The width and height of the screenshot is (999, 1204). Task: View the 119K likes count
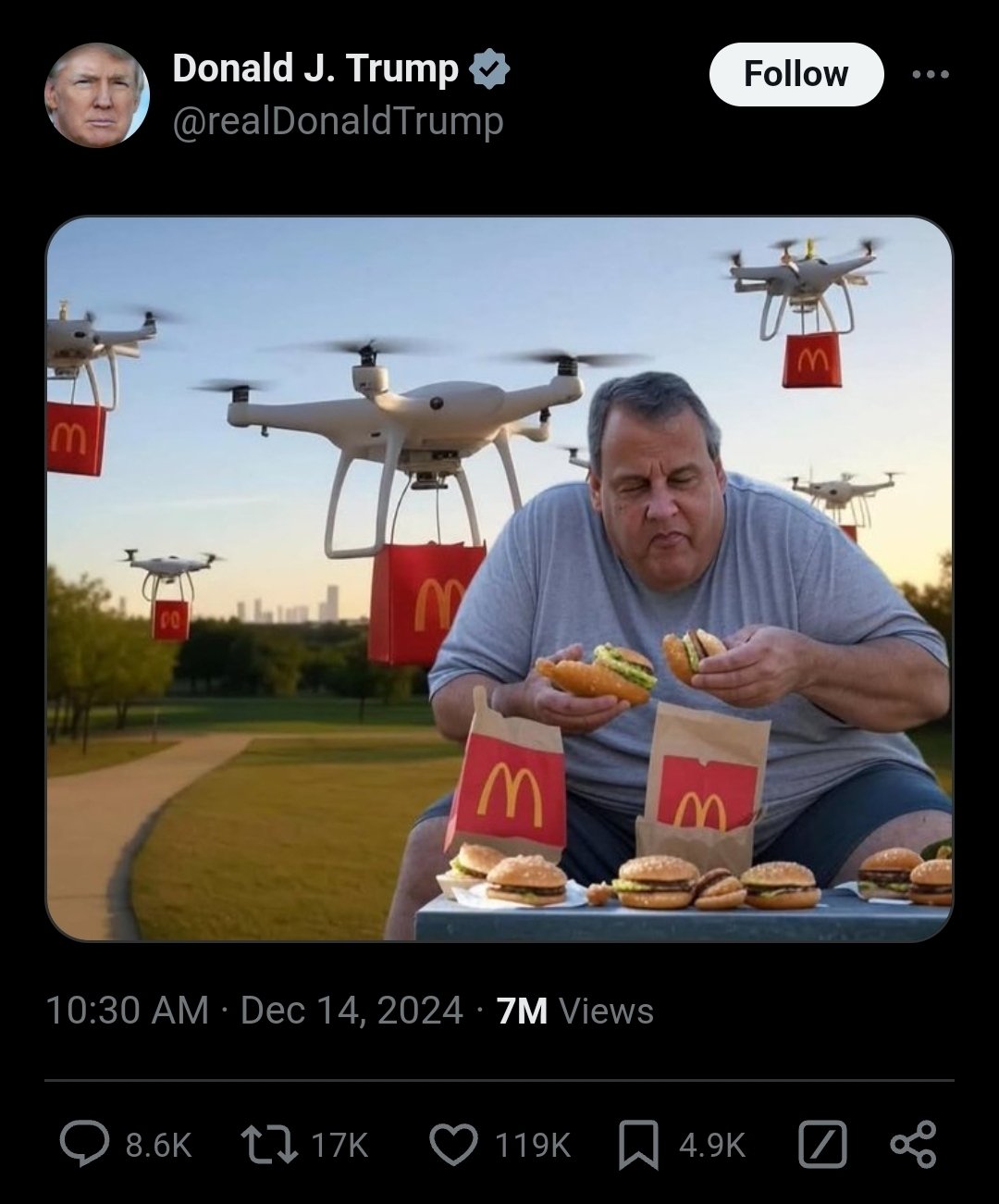[x=533, y=1146]
